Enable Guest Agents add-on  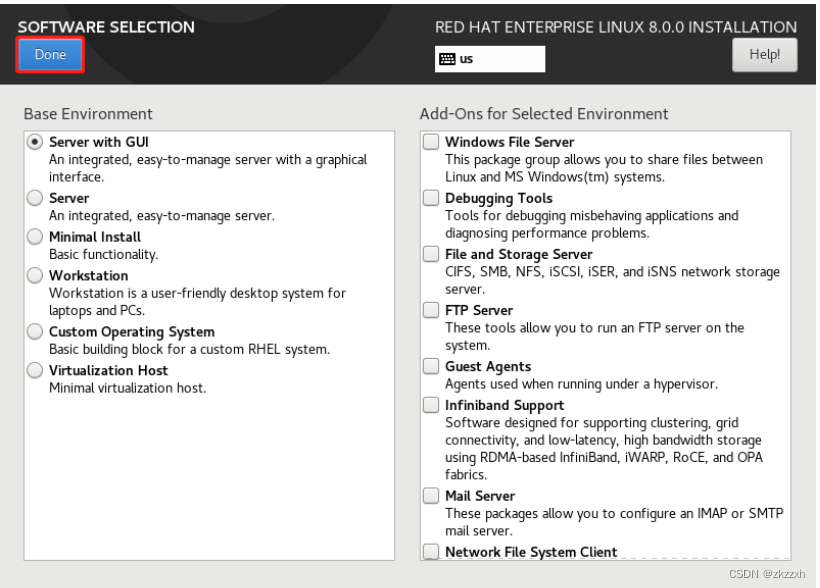tap(431, 366)
